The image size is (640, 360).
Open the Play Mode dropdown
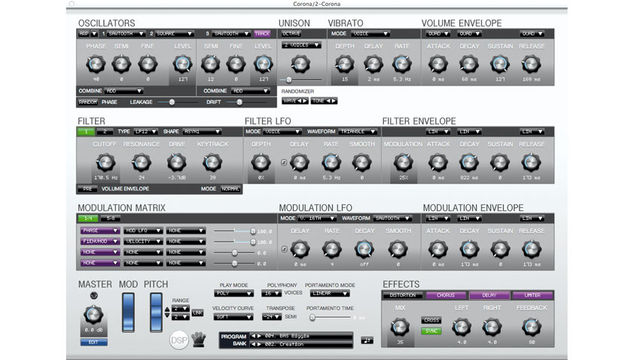(x=234, y=293)
